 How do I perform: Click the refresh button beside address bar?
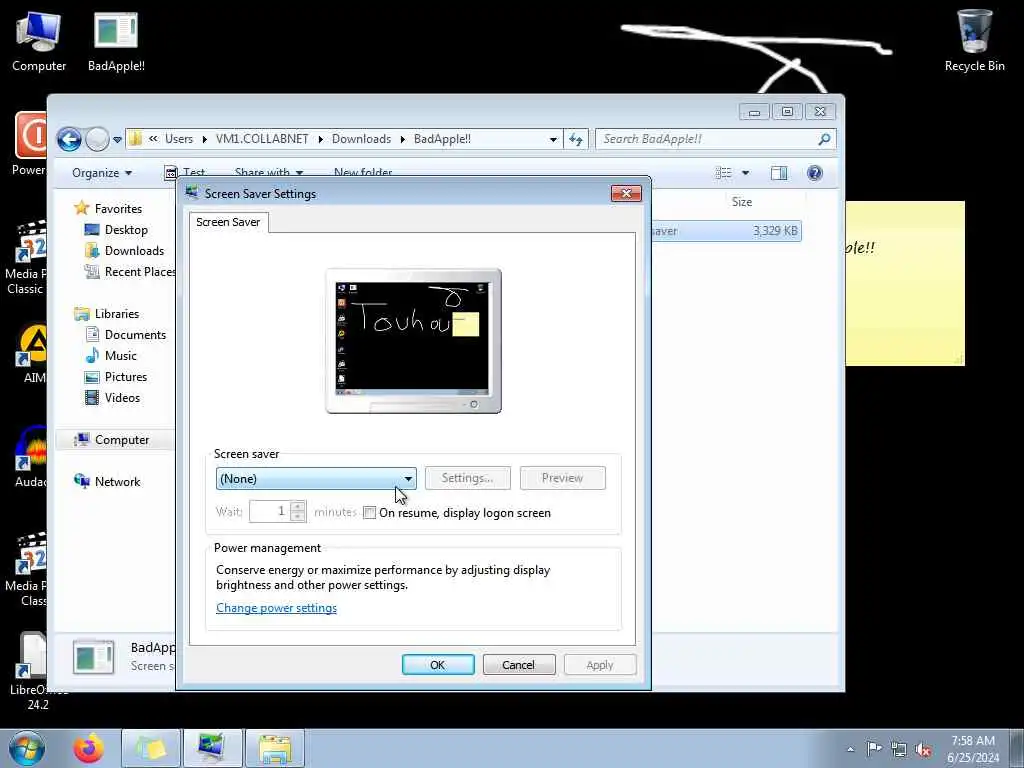pos(576,139)
